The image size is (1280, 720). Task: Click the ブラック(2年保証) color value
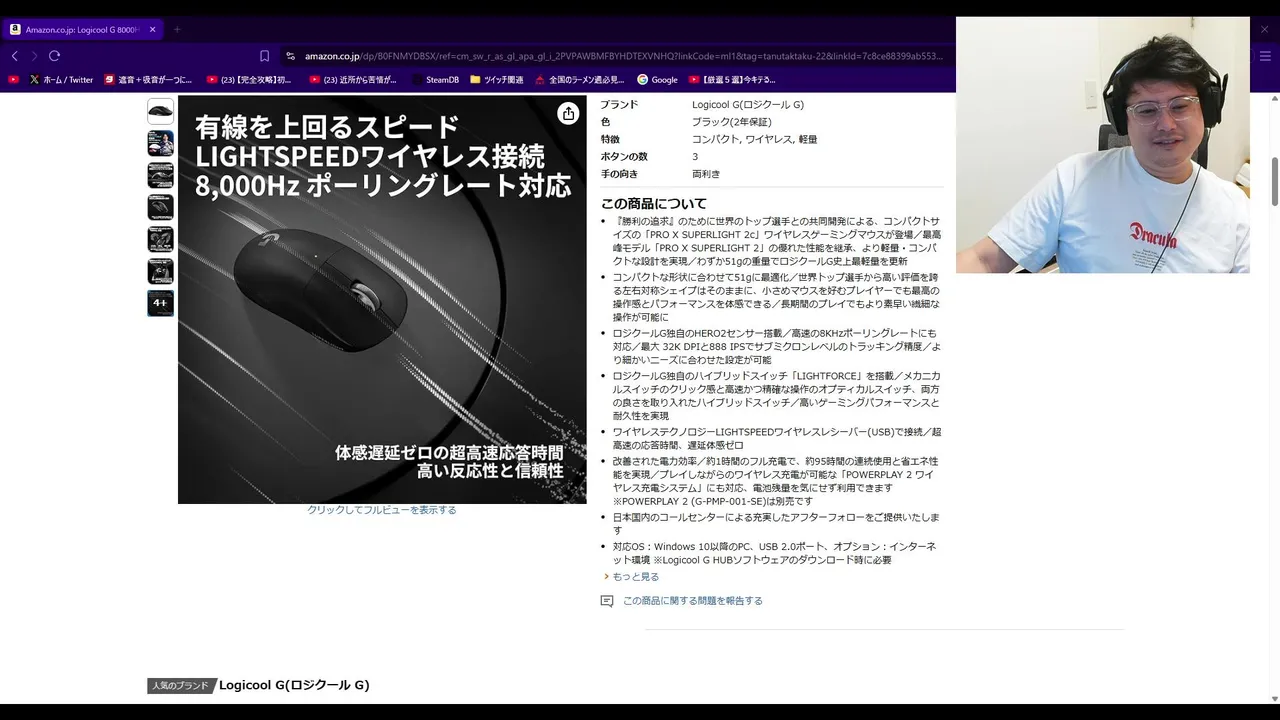click(x=732, y=122)
